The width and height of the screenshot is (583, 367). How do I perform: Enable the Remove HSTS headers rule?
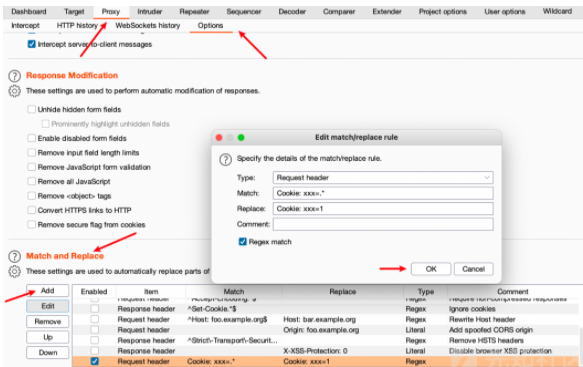click(95, 340)
